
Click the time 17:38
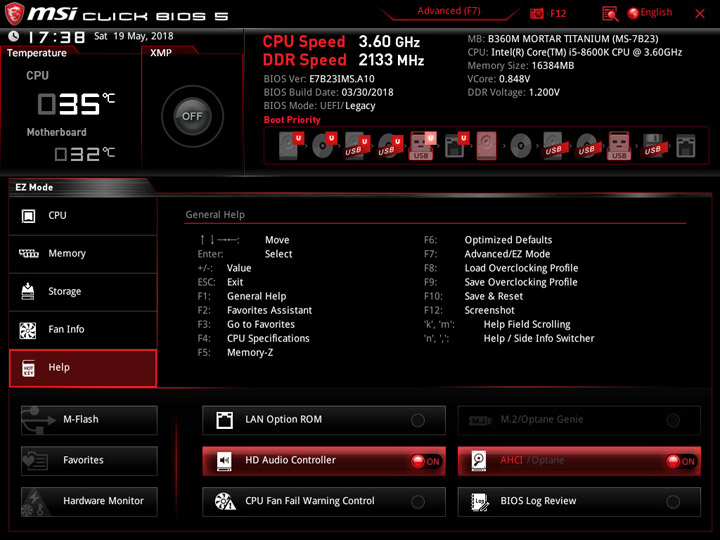(57, 37)
